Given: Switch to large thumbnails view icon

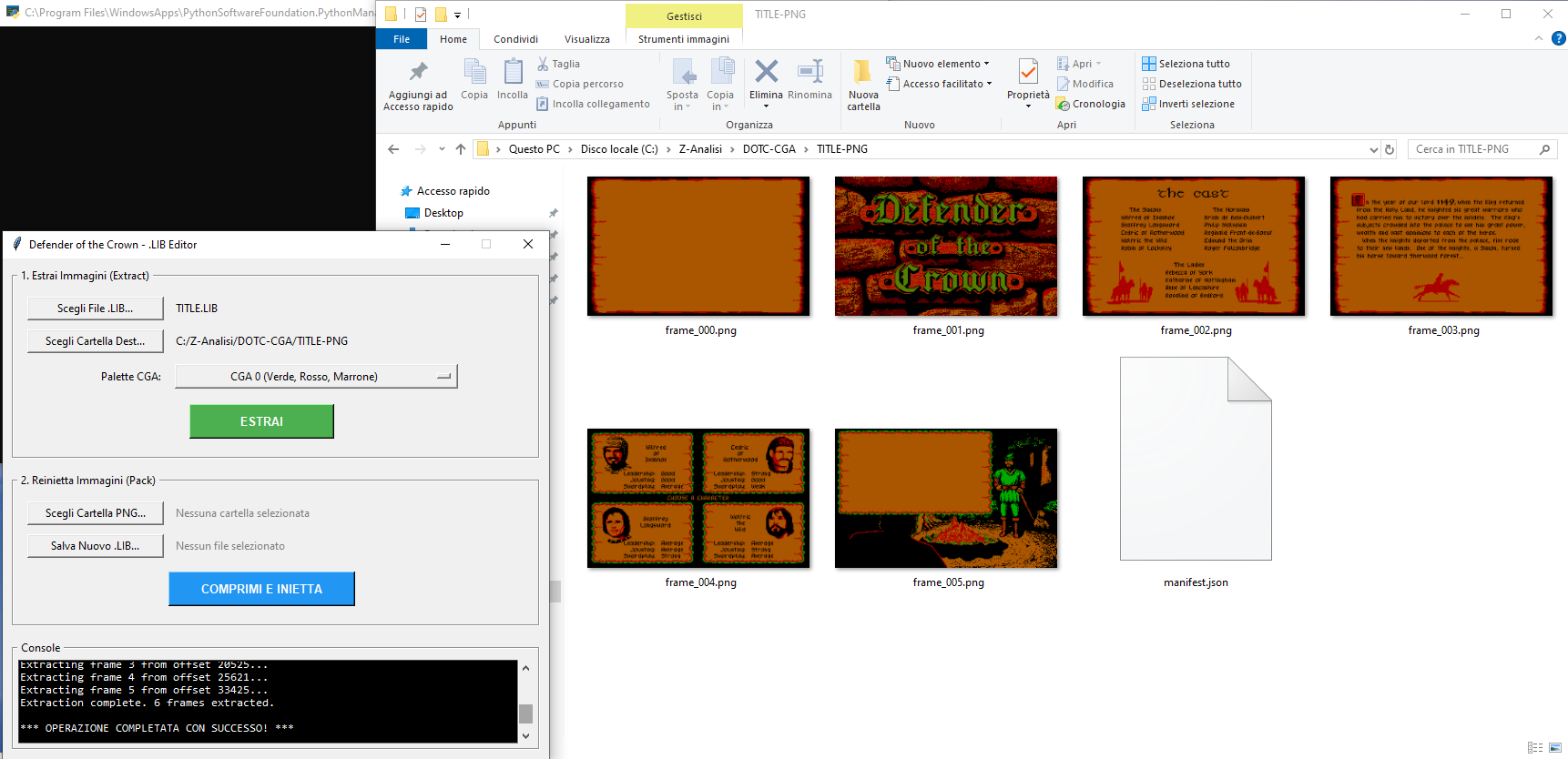Looking at the screenshot, I should (x=1555, y=748).
